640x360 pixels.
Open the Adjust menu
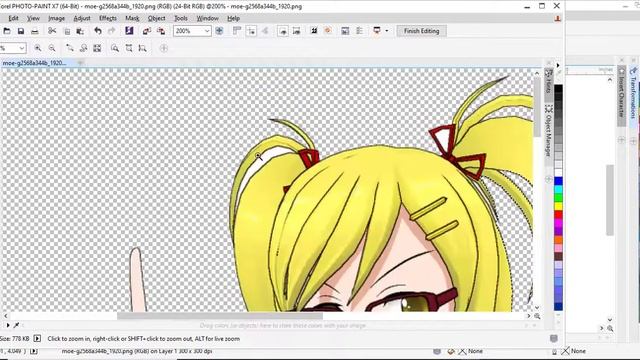click(82, 18)
